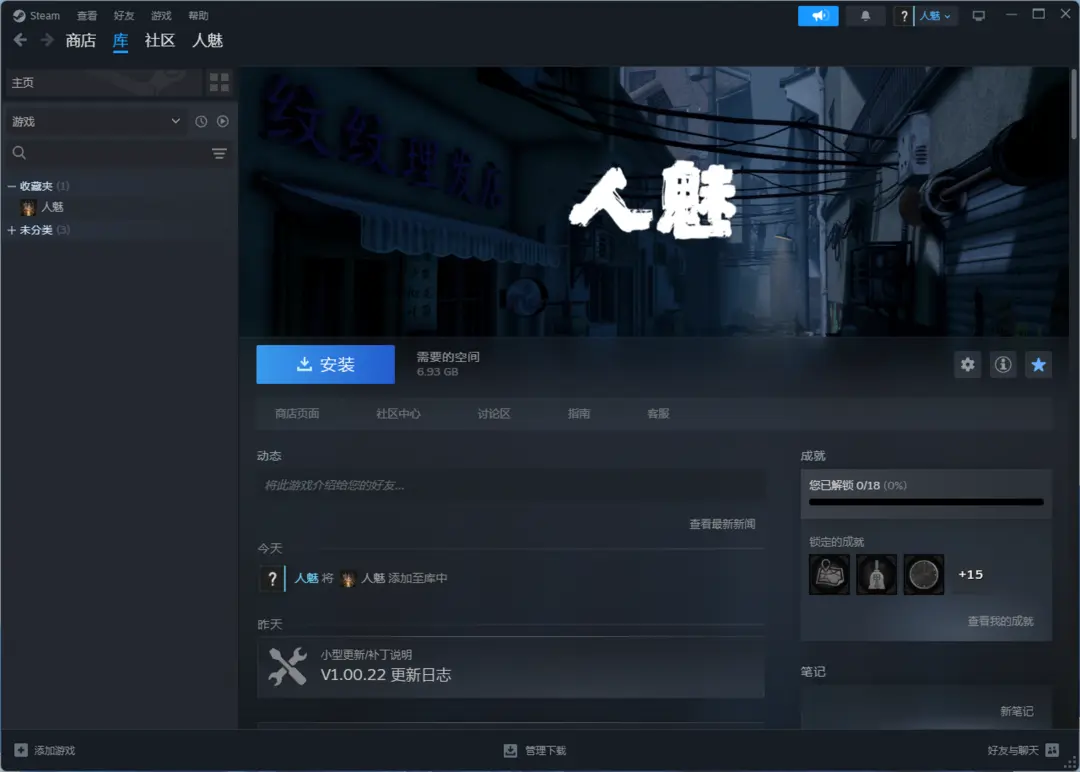Click the activity share text field
The image size is (1080, 772).
[x=510, y=486]
